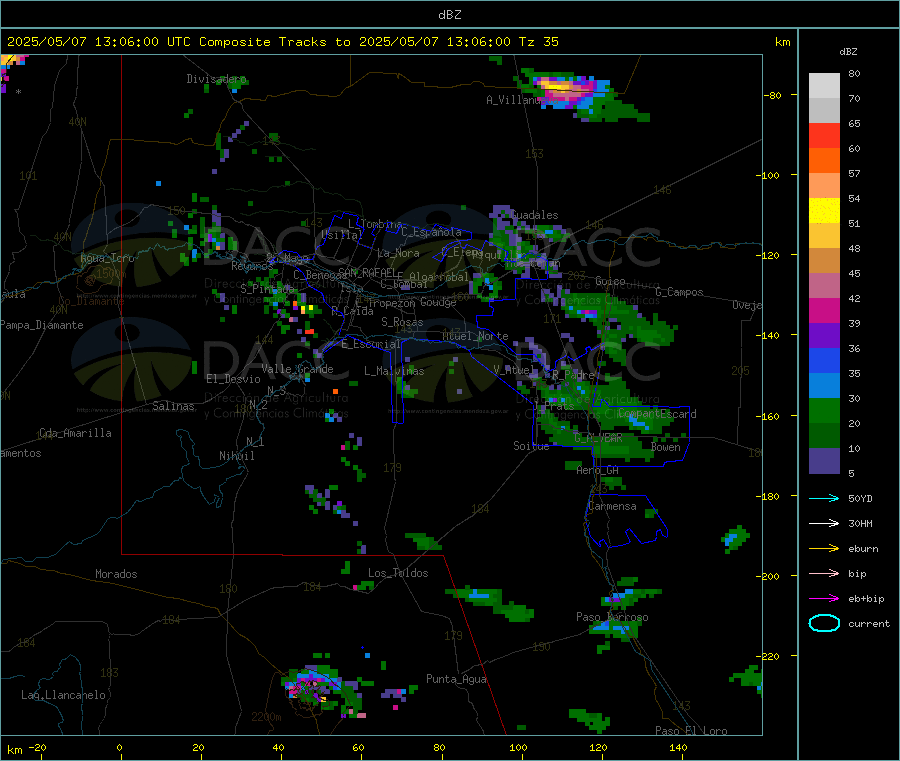Click the white 30HM arrow icon
Image resolution: width=900 pixels, height=761 pixels.
824,523
